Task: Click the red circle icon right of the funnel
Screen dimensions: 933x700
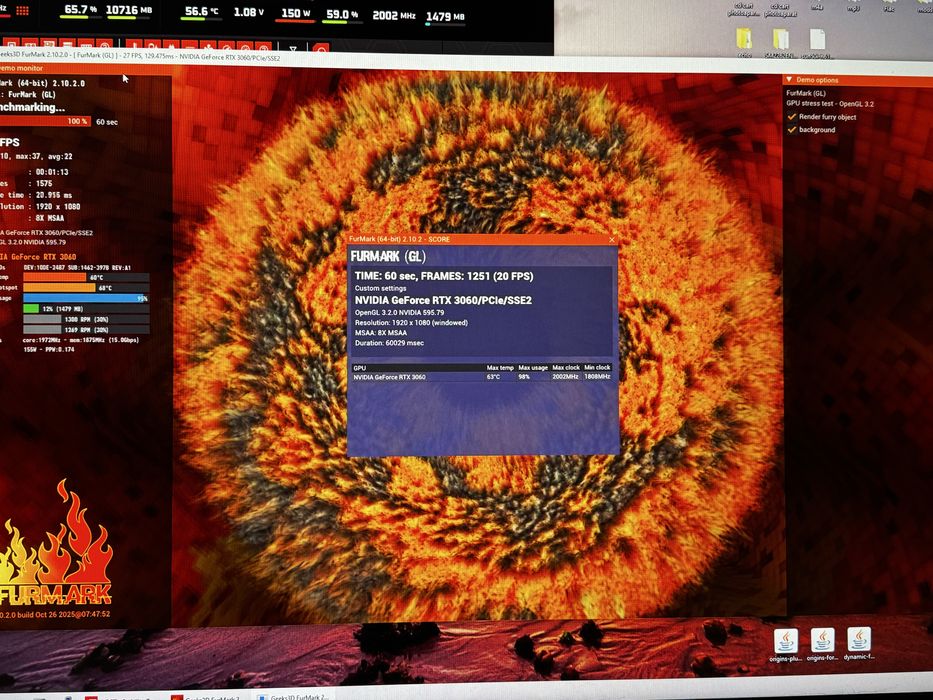Action: pos(321,49)
